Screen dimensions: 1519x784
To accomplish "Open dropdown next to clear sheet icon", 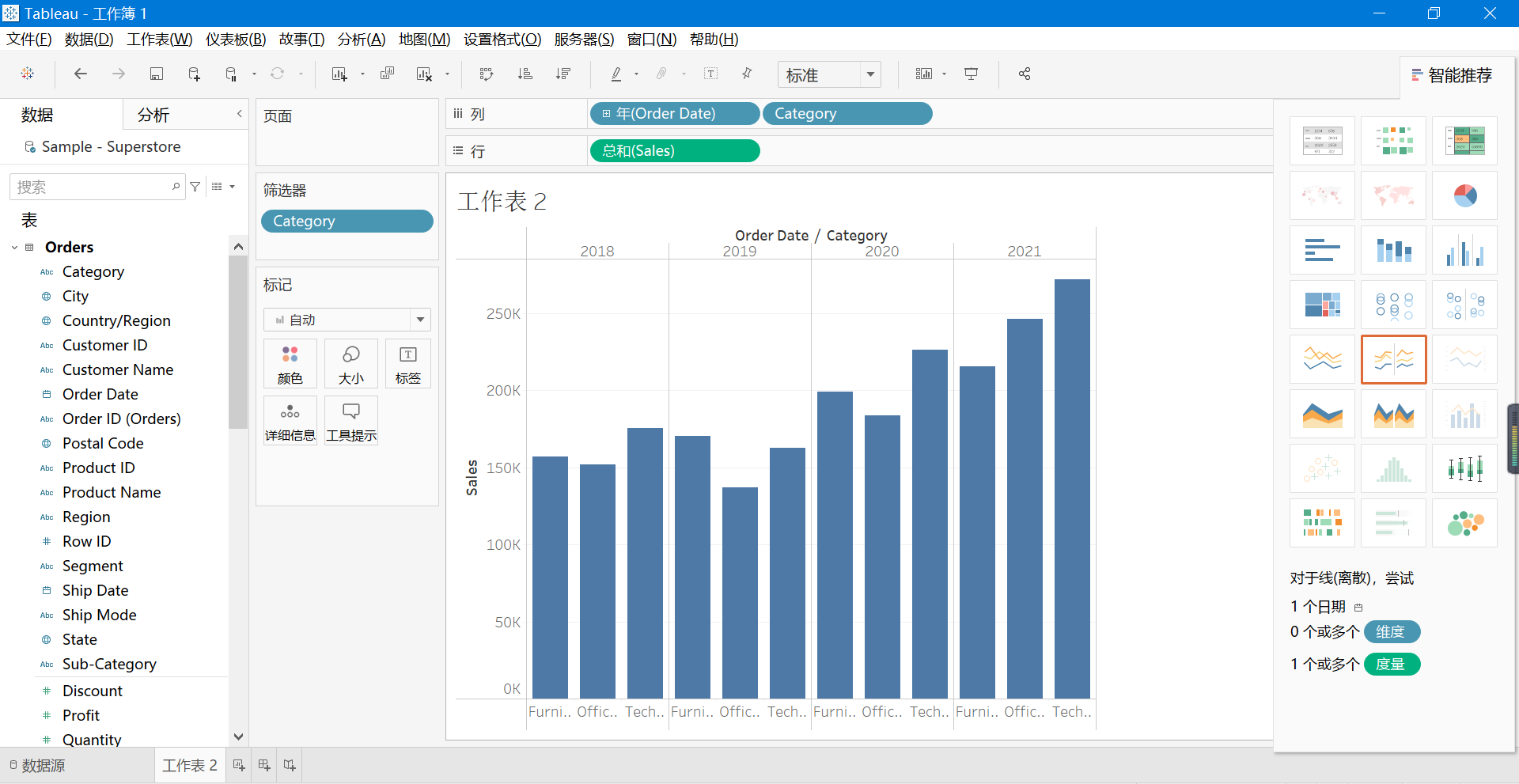I will tap(447, 74).
